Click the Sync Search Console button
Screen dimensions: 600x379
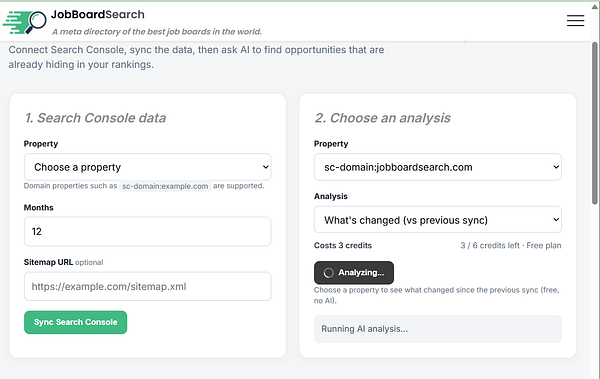pos(75,322)
